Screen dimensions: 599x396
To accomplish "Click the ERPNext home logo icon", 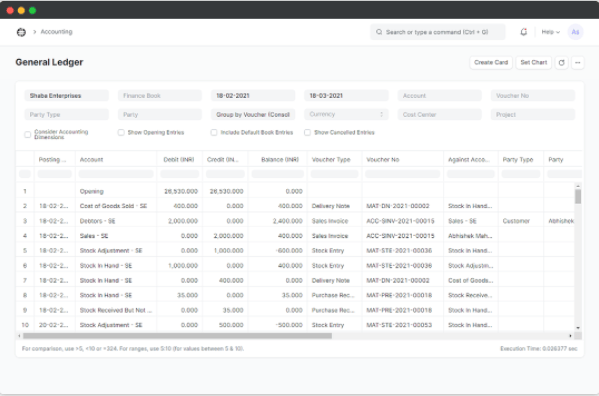I will pyautogui.click(x=21, y=32).
